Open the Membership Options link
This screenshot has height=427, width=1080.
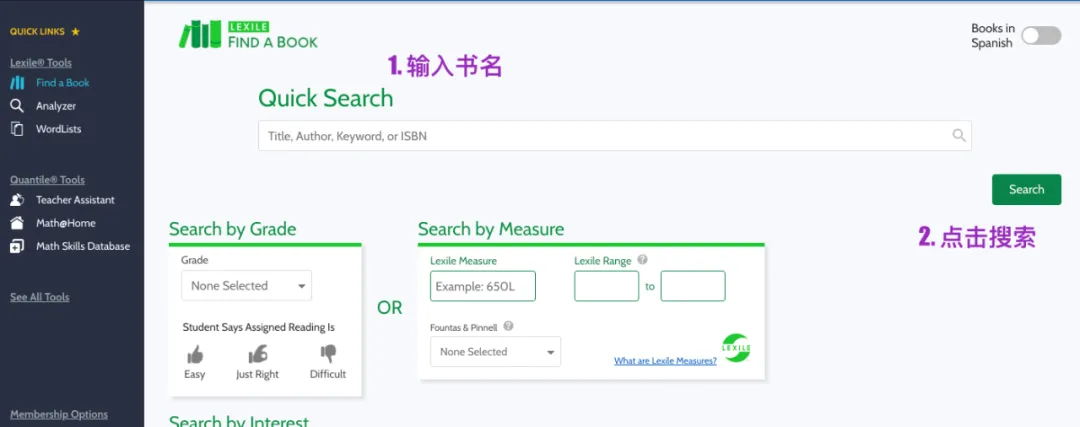pos(59,414)
